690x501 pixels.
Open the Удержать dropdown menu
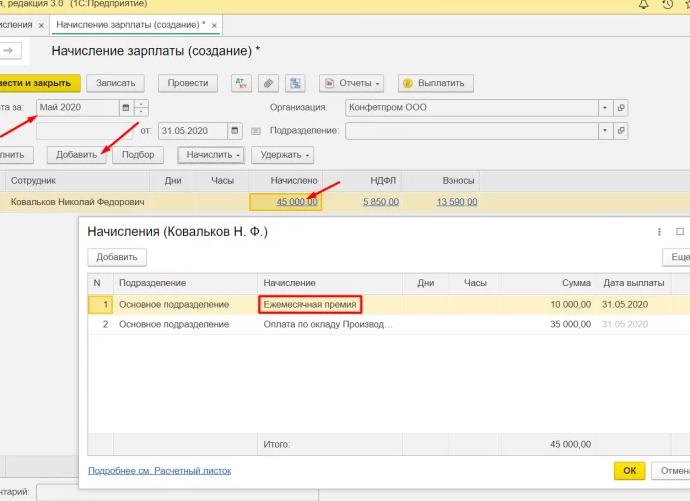pyautogui.click(x=283, y=155)
